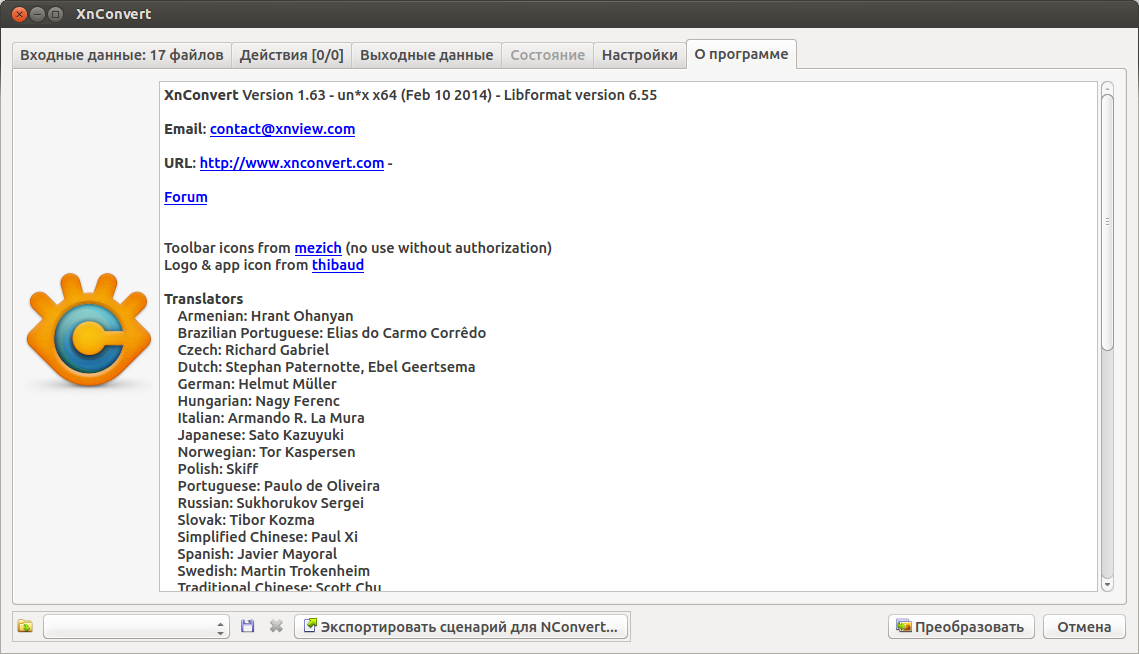
Task: Open the script preset combo box
Action: [137, 626]
